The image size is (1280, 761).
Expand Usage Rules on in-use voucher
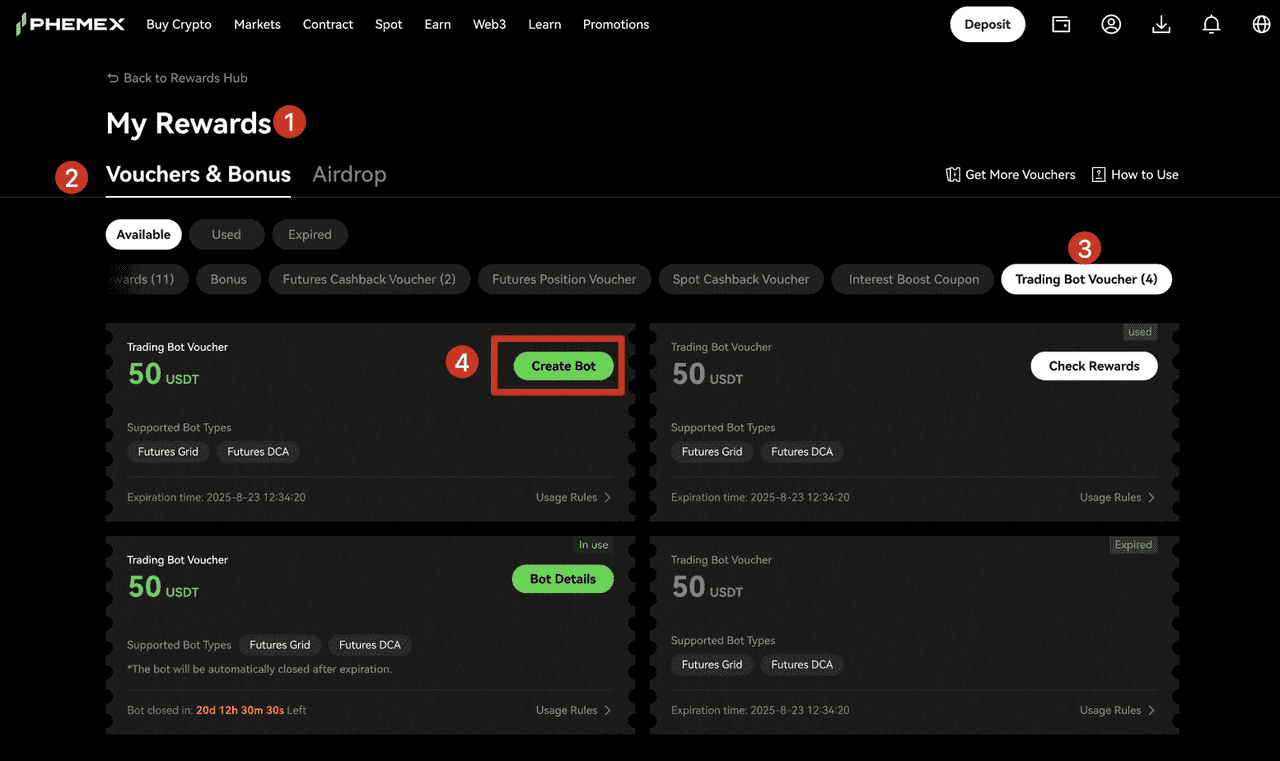[x=573, y=710]
